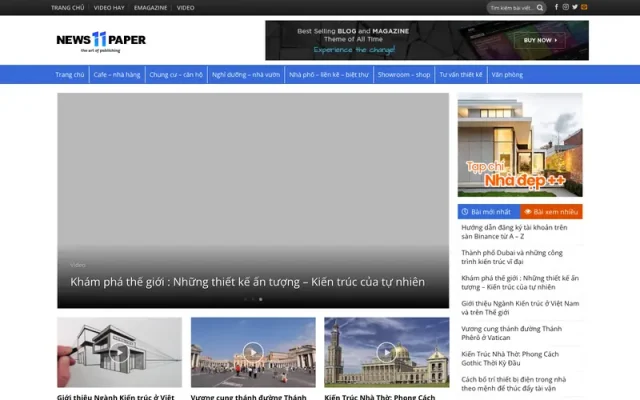Open the Instagram social icon

pos(565,7)
